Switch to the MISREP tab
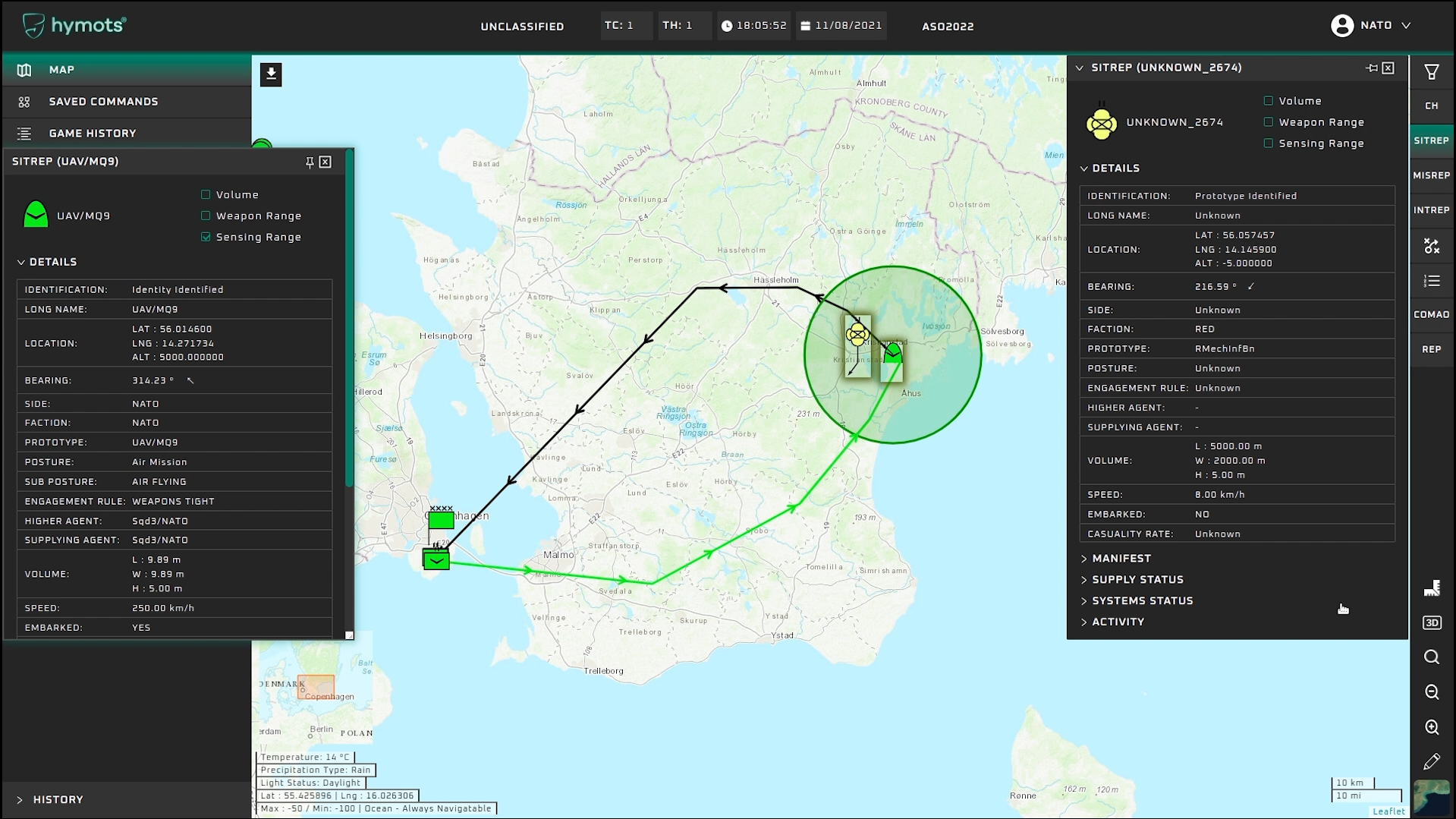 pos(1432,176)
